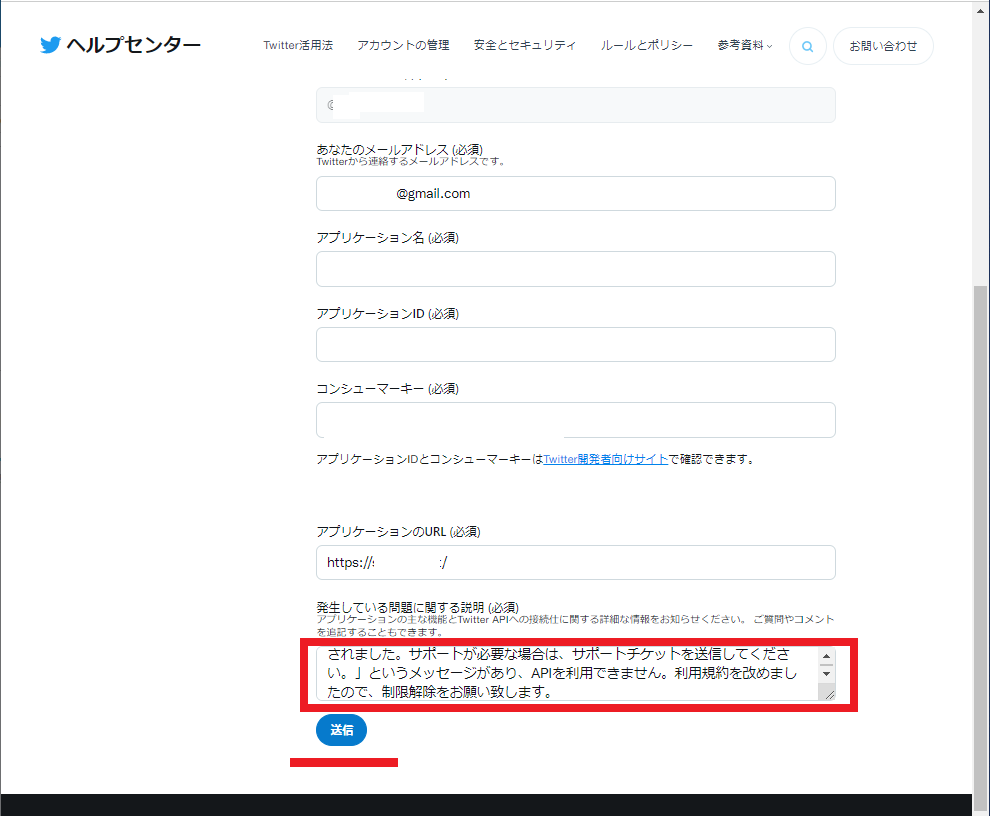990x816 pixels.
Task: Click the textarea resize handle corner
Action: (829, 693)
